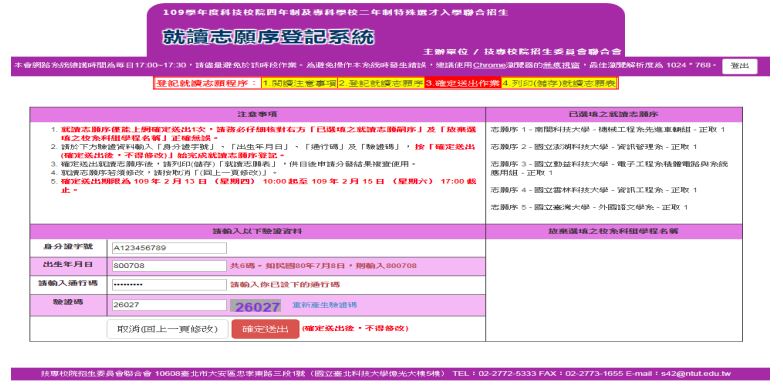This screenshot has height=392, width=783.
Task: Click the 26027 captcha image
Action: (257, 306)
